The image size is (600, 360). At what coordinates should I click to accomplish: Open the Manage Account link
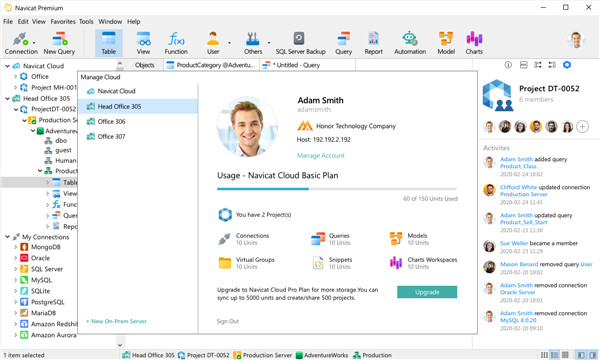click(321, 155)
